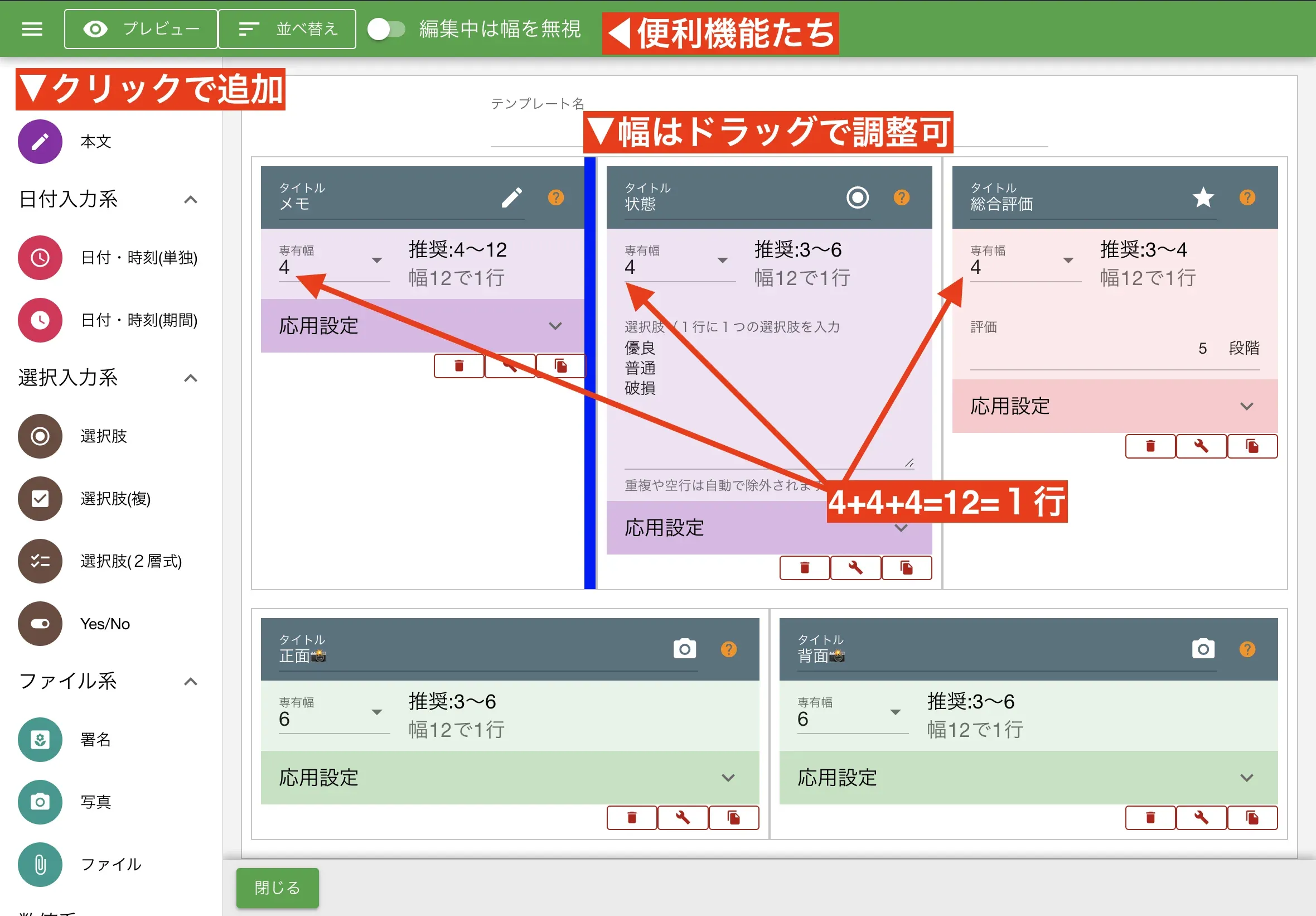This screenshot has width=1316, height=916.
Task: Select the 本文 pencil icon in sidebar
Action: tap(40, 142)
